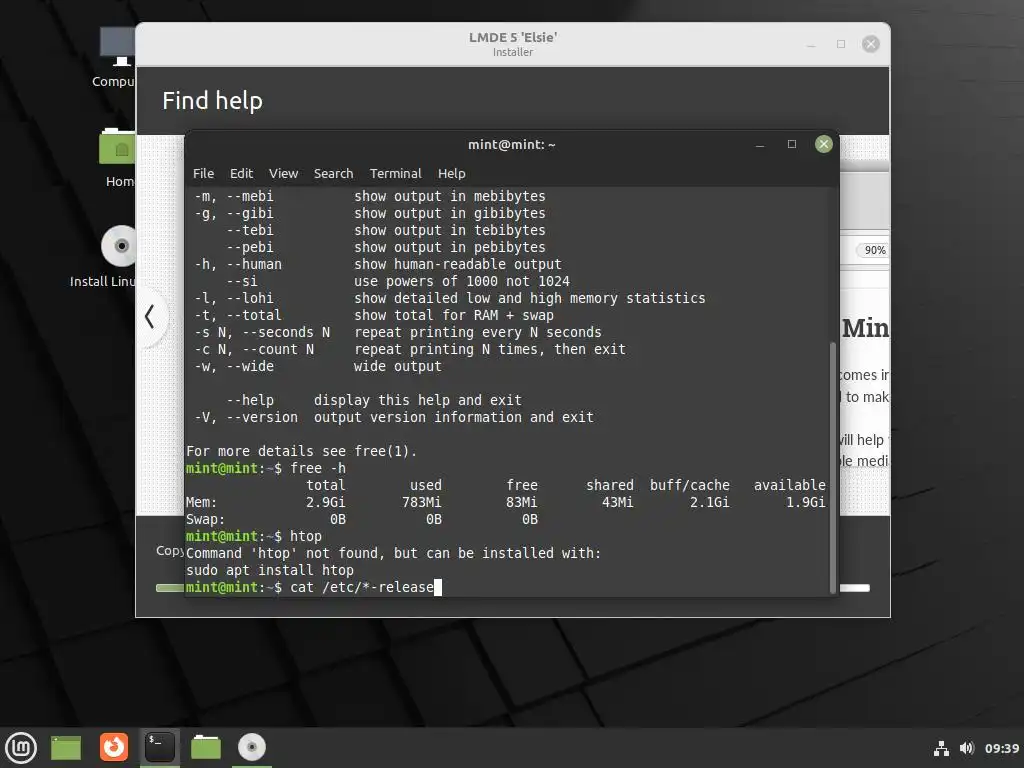
Task: Click the '--human' option line
Action: [x=377, y=264]
